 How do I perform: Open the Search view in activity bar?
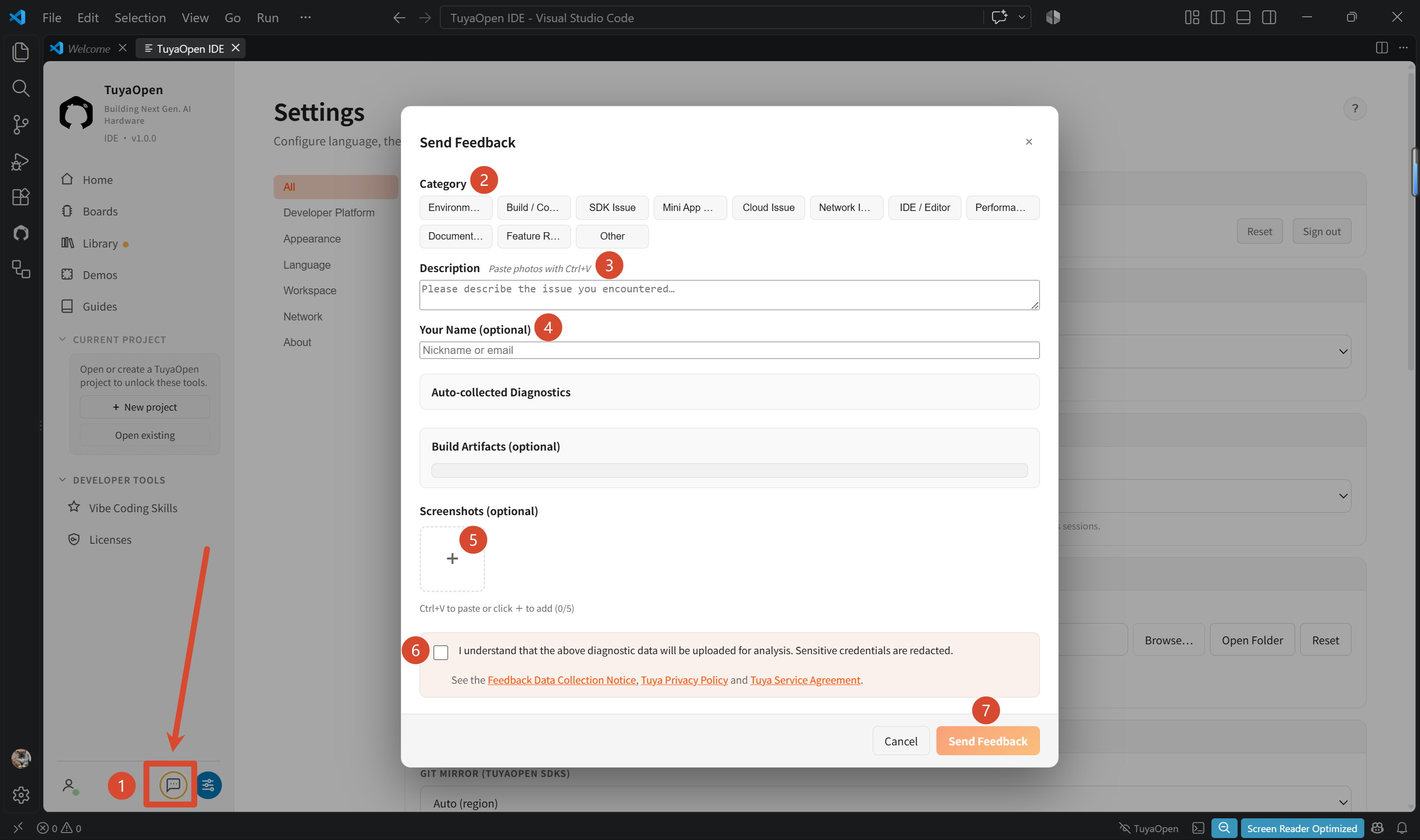[21, 88]
